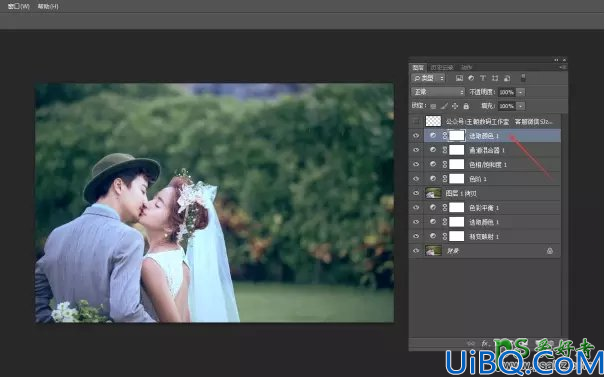Open the 类型 layer filter dropdown

click(x=428, y=78)
